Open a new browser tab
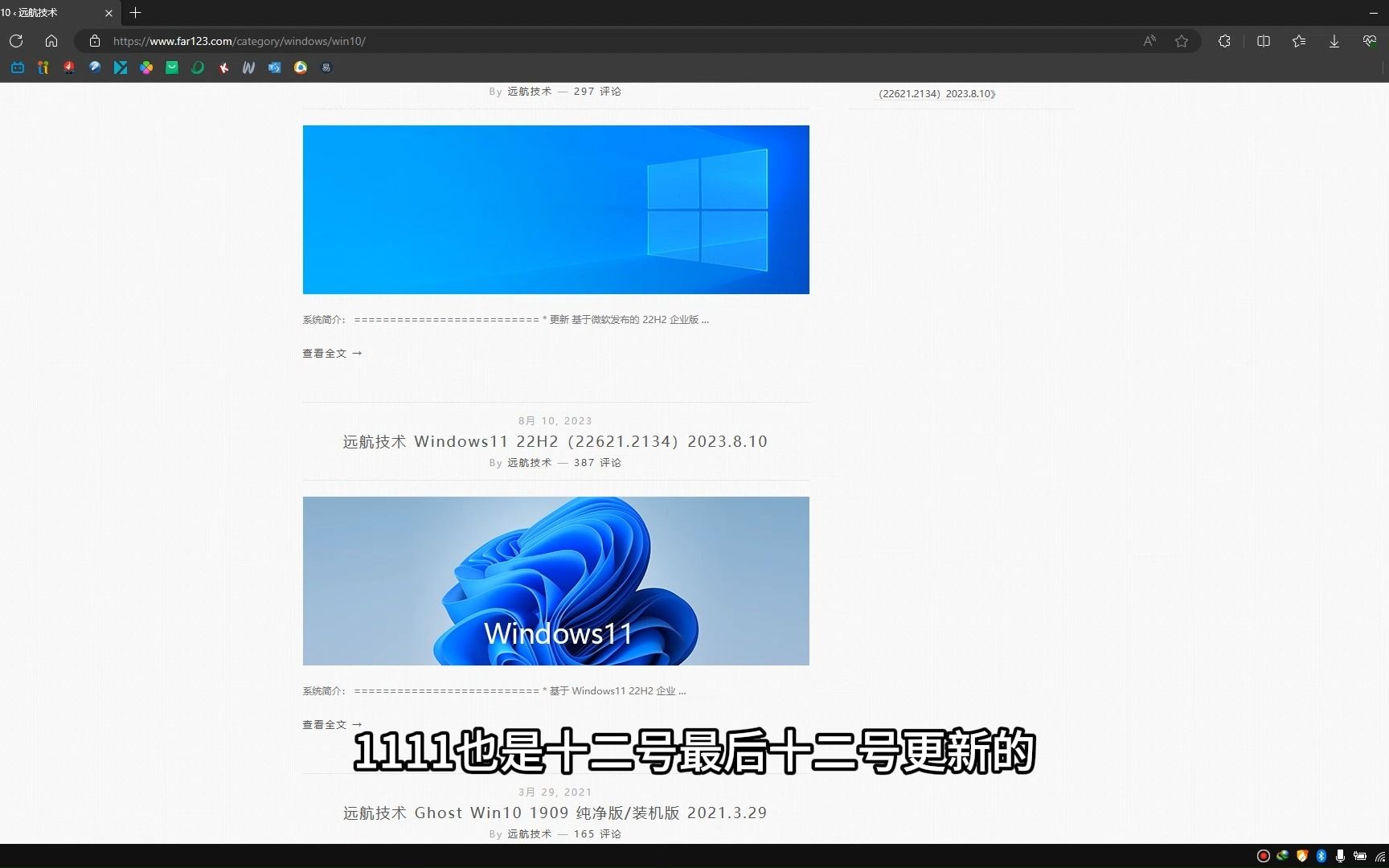Screen dimensions: 1389x868 135,13
